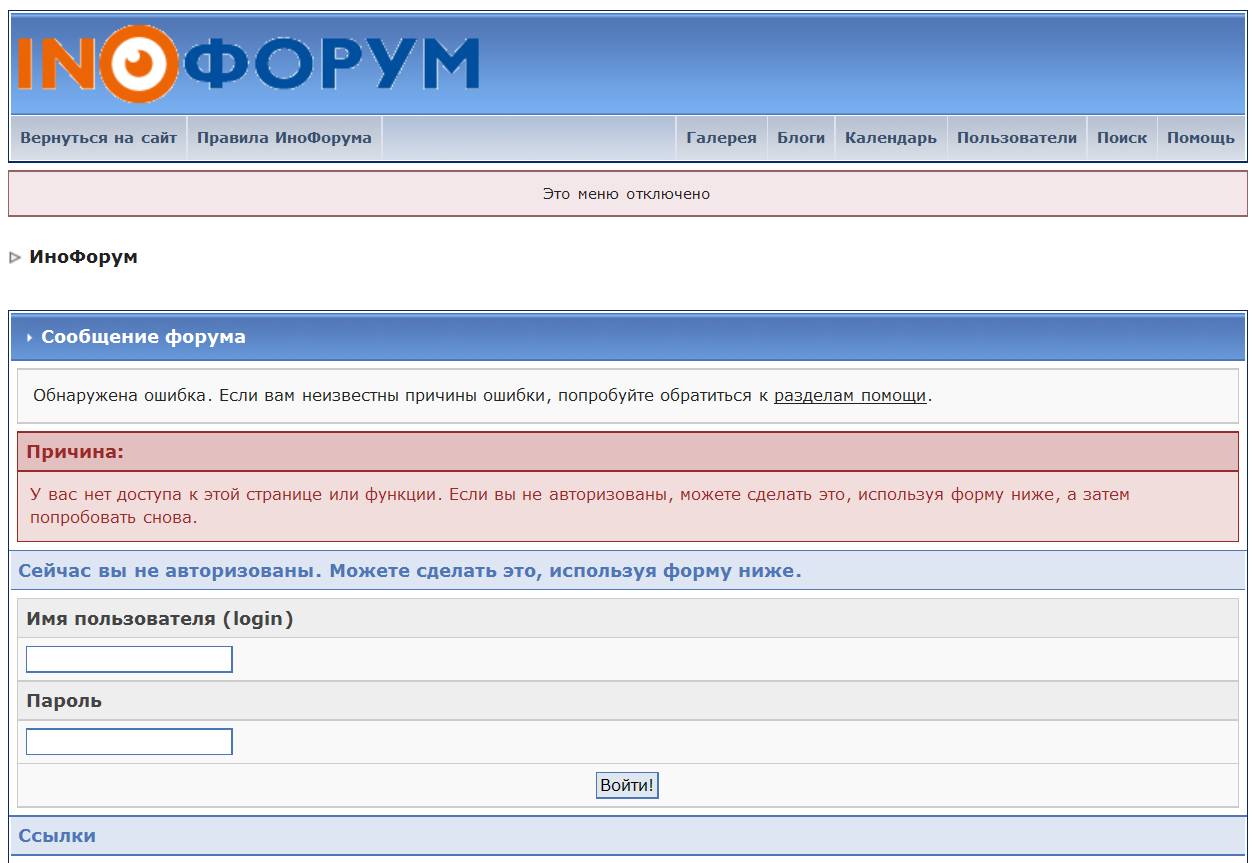Open Поиск in the top navigation
This screenshot has width=1258, height=863.
pyautogui.click(x=1121, y=138)
